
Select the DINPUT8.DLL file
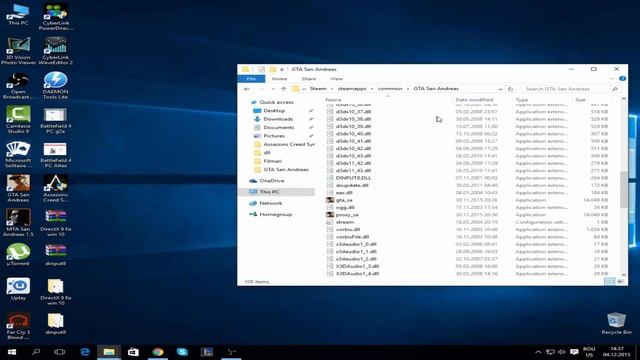pos(353,178)
